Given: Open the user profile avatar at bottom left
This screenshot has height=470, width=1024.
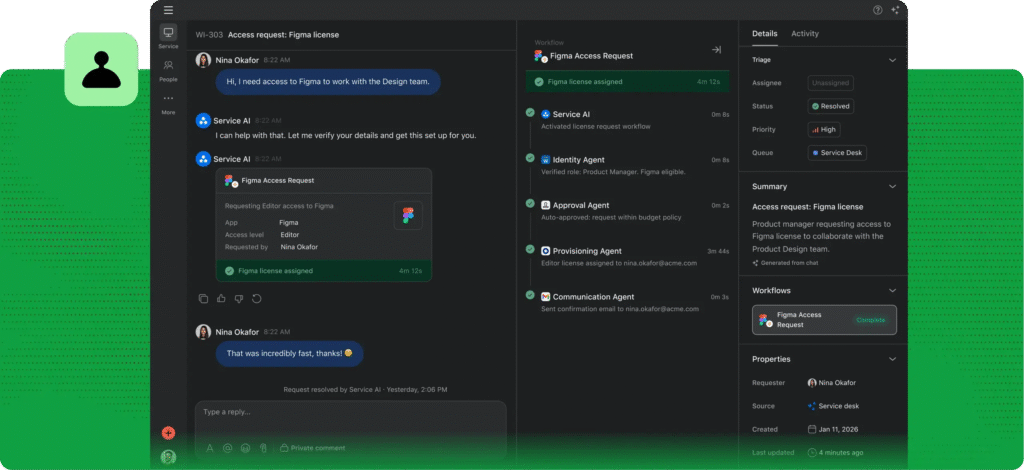Looking at the screenshot, I should click(168, 457).
